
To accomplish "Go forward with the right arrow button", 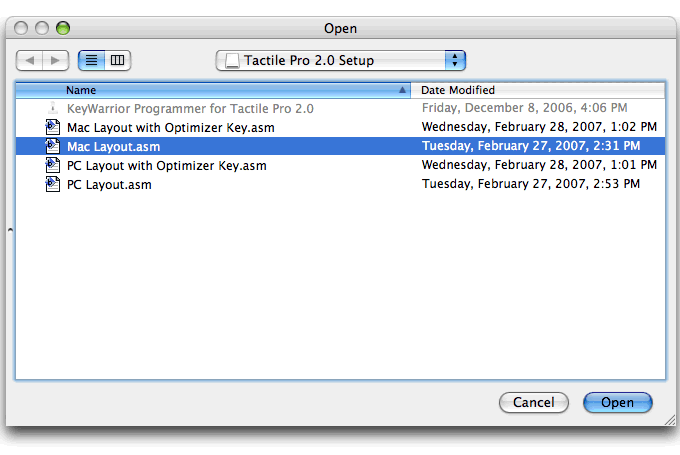I will pyautogui.click(x=56, y=60).
